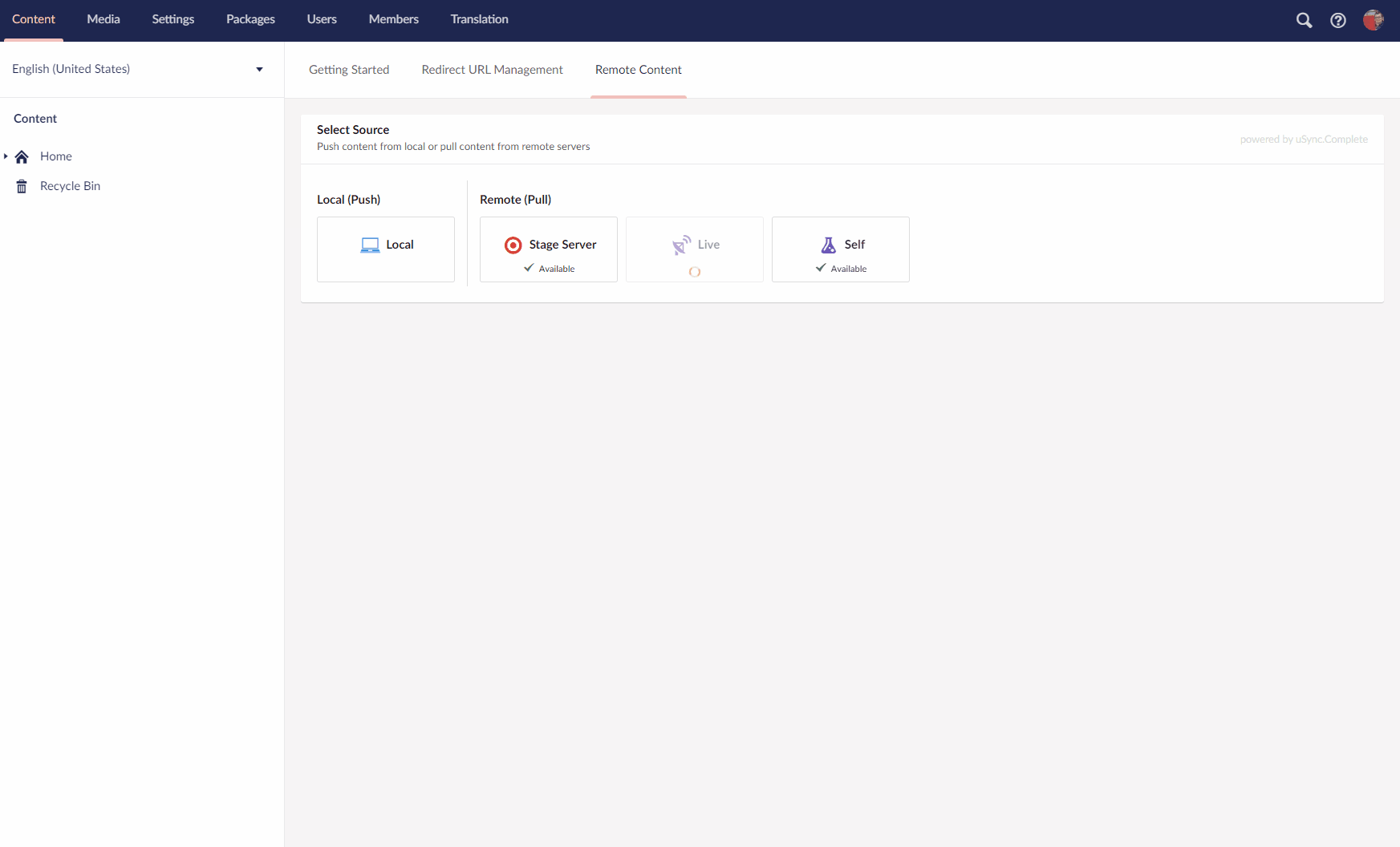This screenshot has width=1400, height=847.
Task: Click the flask icon on the Self card
Action: (828, 245)
